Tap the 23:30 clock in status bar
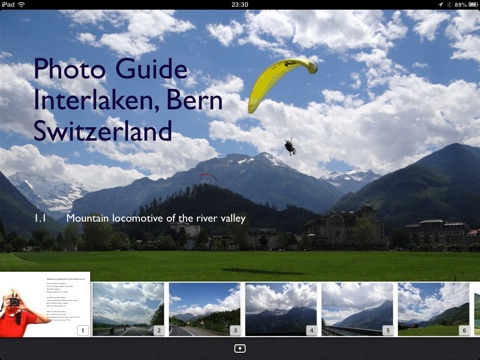480x360 pixels. pyautogui.click(x=240, y=5)
